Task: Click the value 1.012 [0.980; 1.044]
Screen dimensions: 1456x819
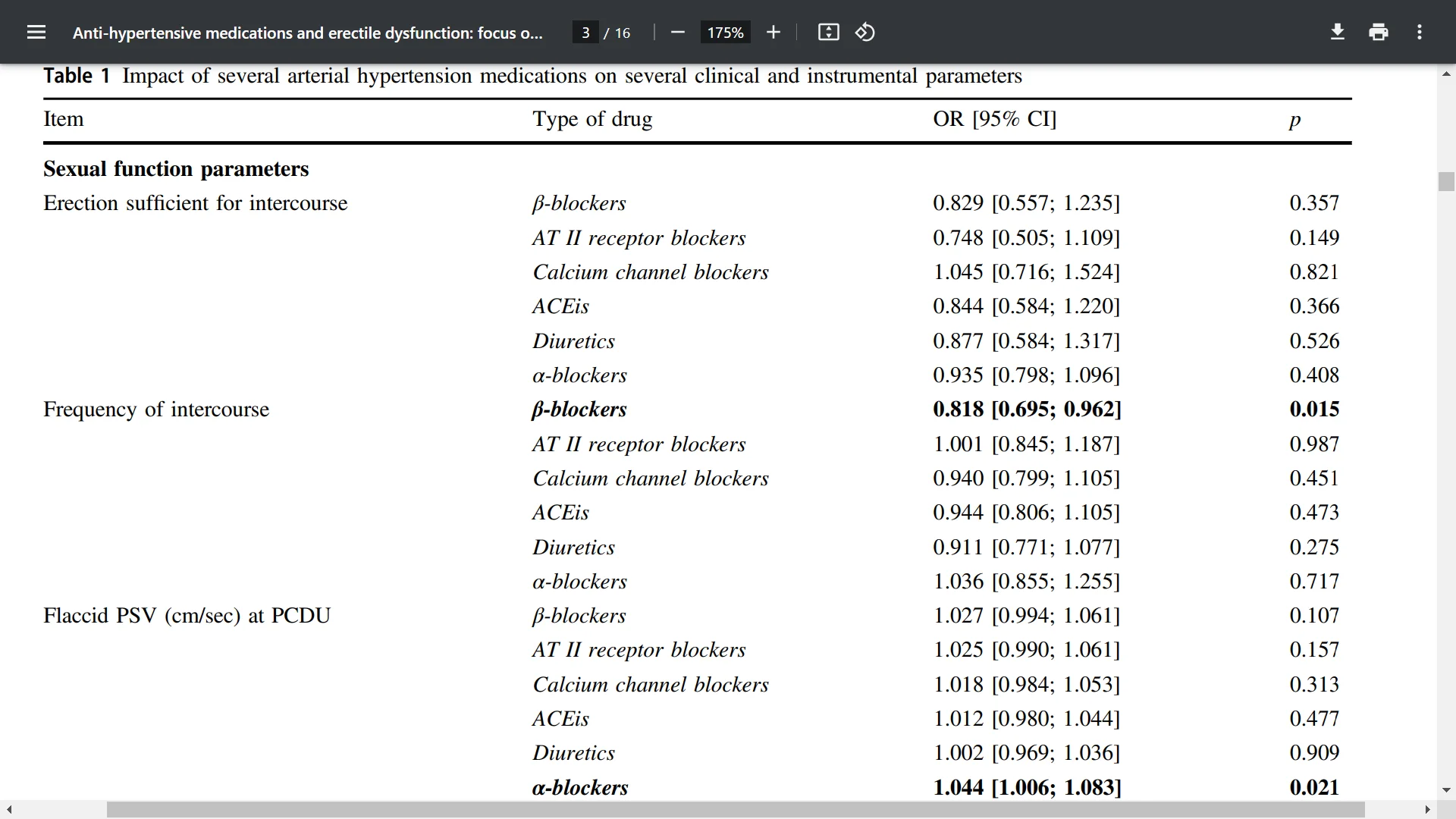Action: 1026,718
